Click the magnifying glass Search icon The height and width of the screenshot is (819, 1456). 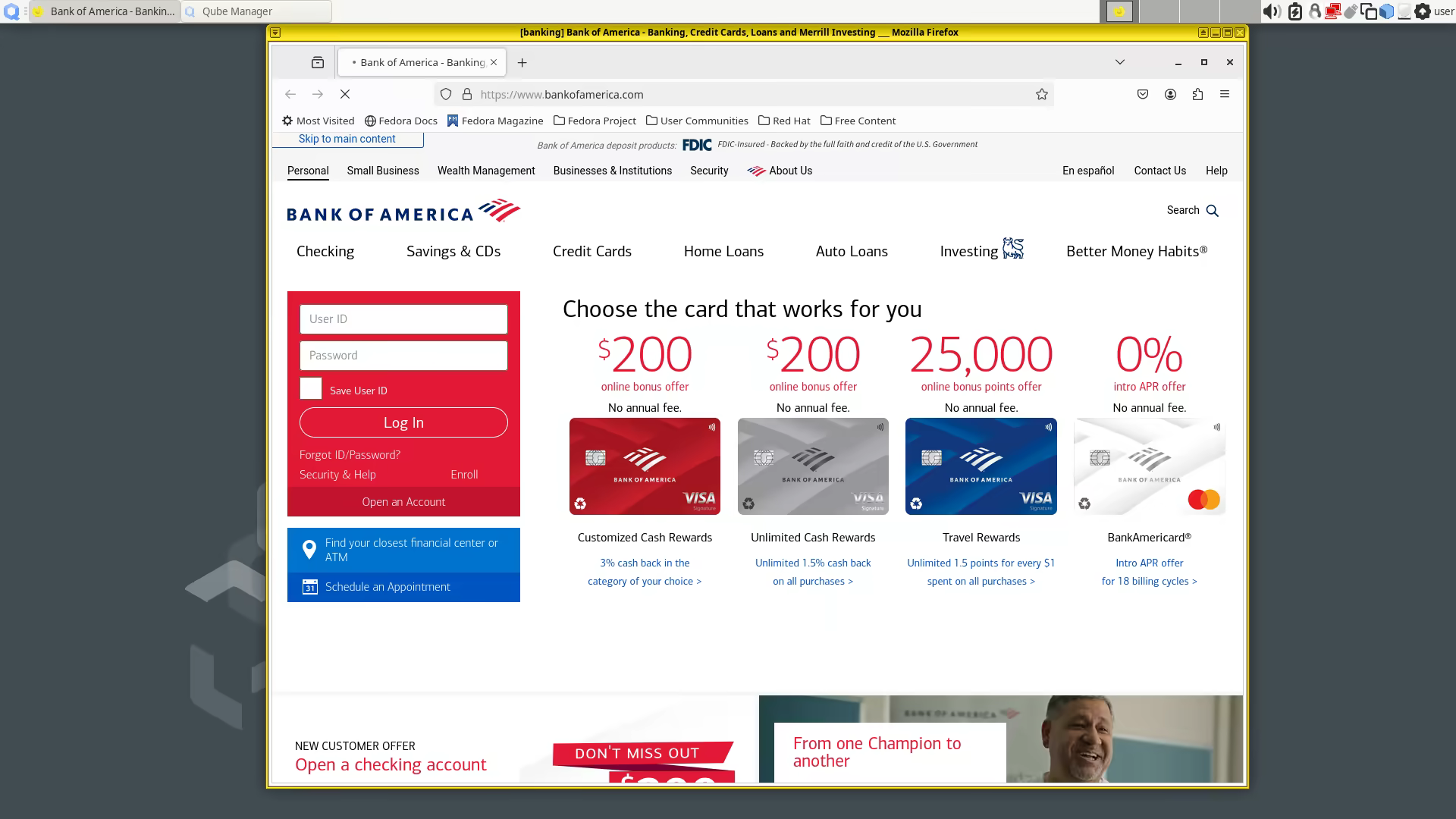[1213, 211]
